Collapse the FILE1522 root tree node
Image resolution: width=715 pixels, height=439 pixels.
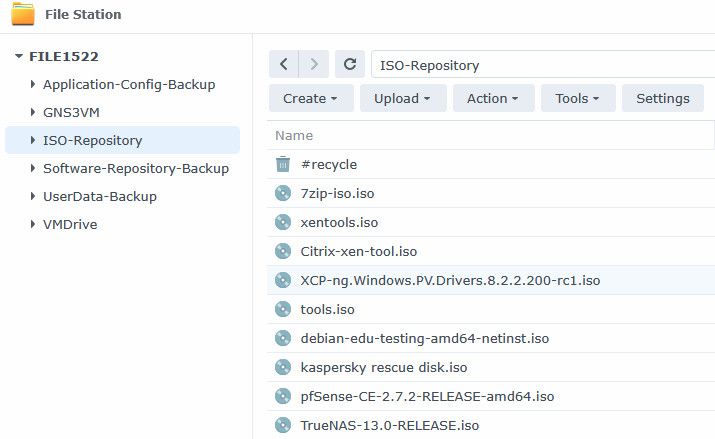tap(18, 57)
